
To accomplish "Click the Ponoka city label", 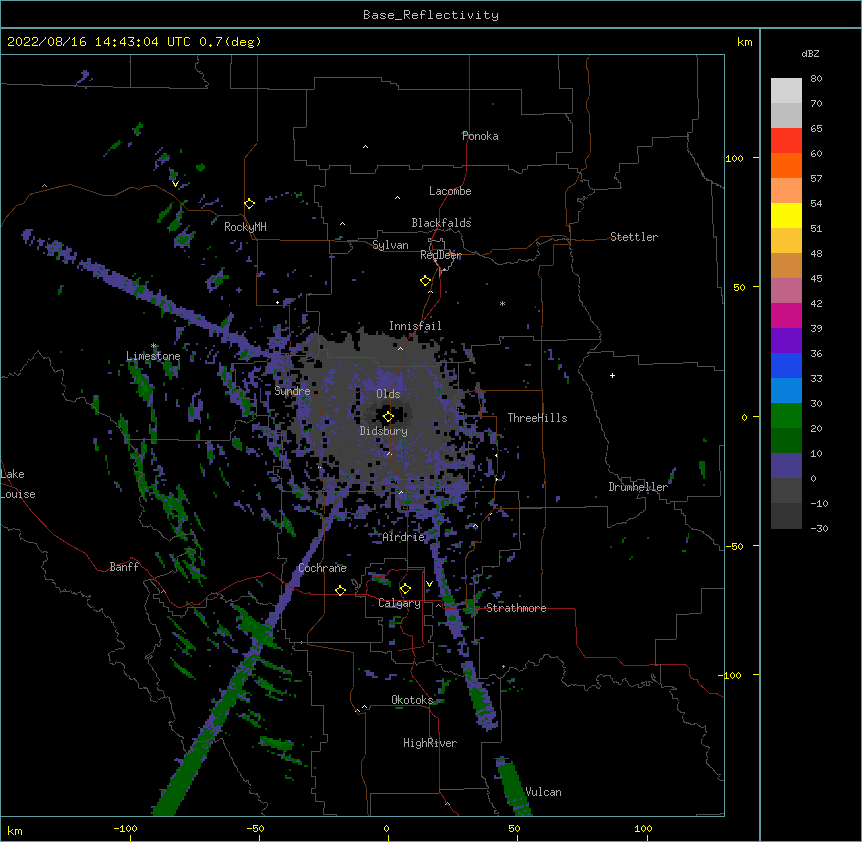I will [480, 136].
